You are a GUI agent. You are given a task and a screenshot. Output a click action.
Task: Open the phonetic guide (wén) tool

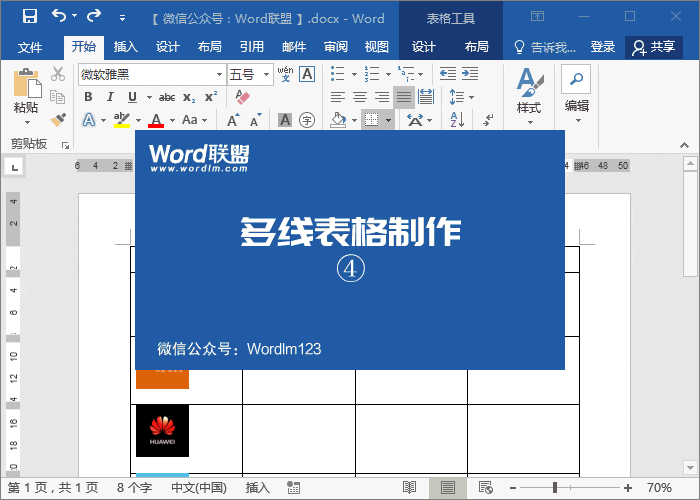pos(286,74)
